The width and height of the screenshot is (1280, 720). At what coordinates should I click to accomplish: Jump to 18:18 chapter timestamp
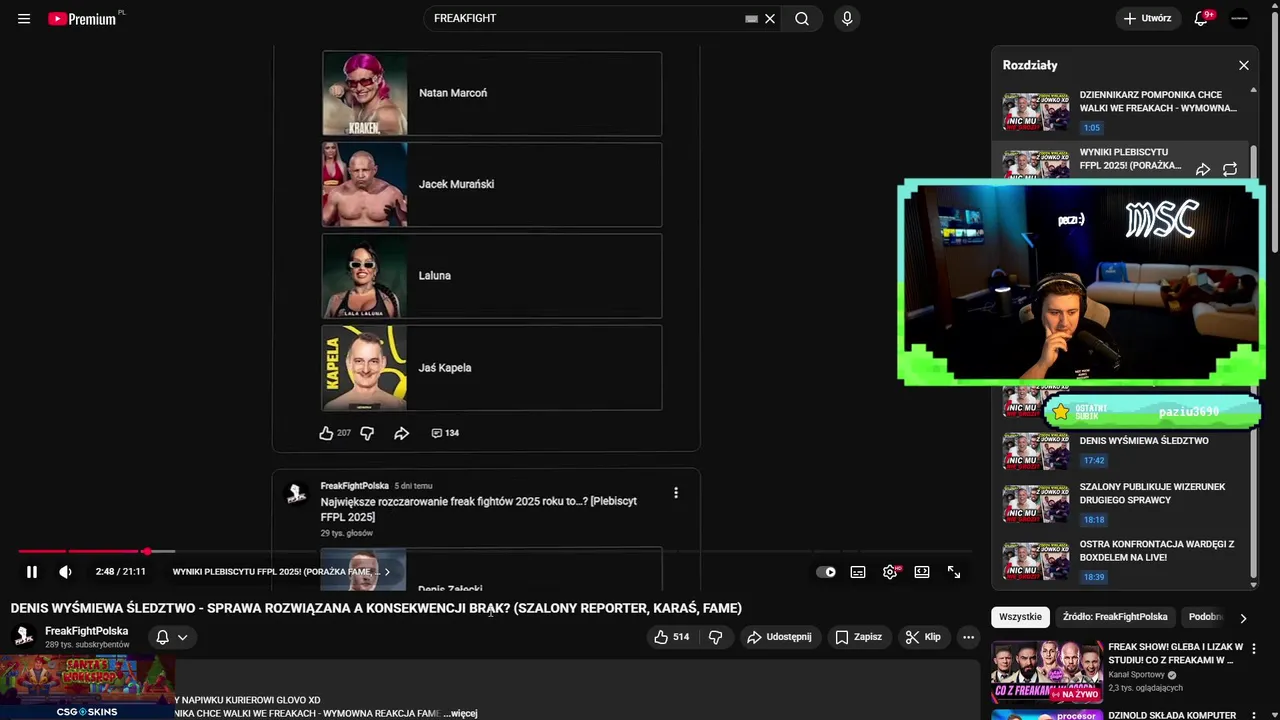[x=1094, y=520]
